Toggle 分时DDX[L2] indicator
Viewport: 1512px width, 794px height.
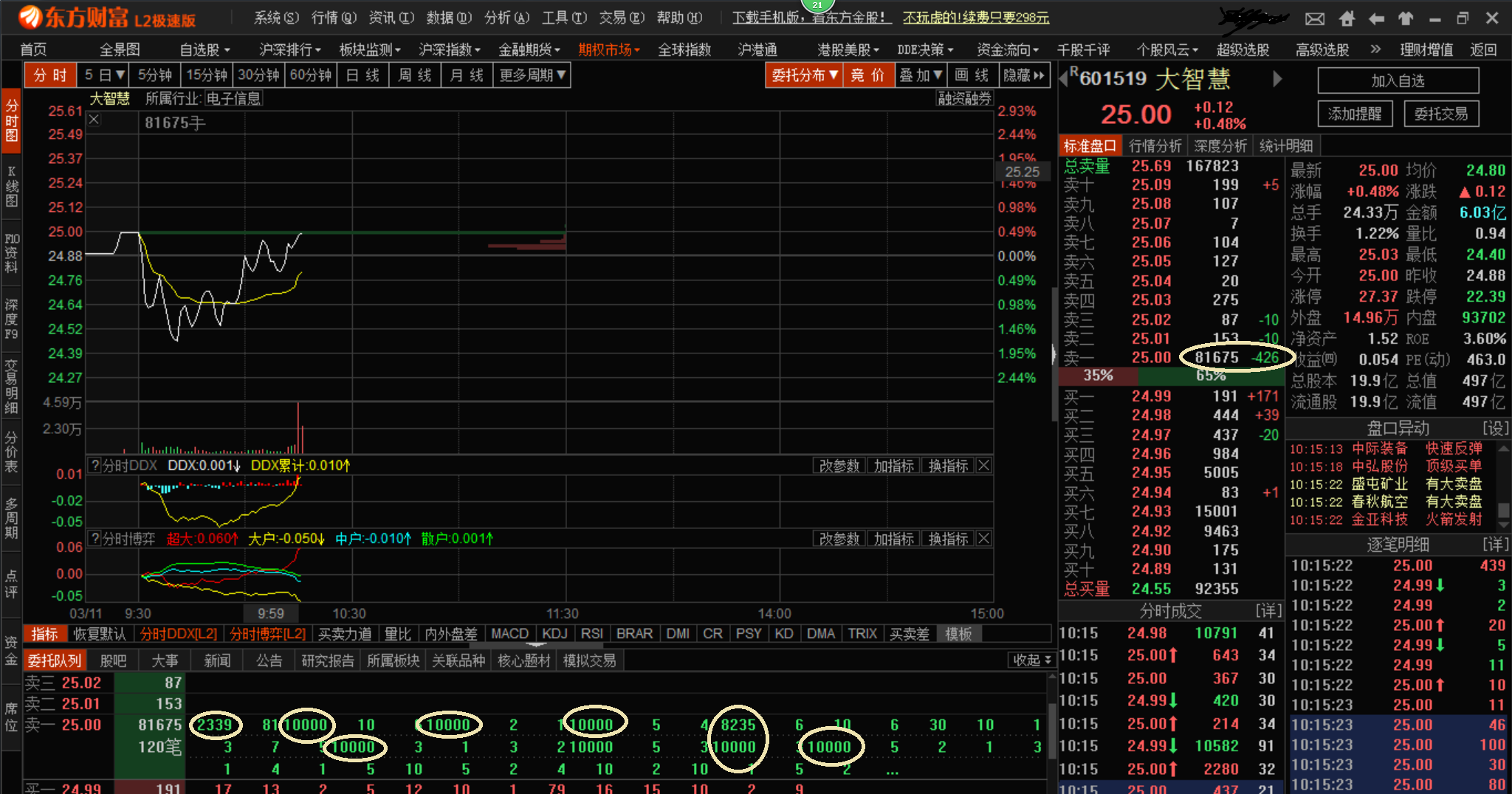[x=179, y=634]
